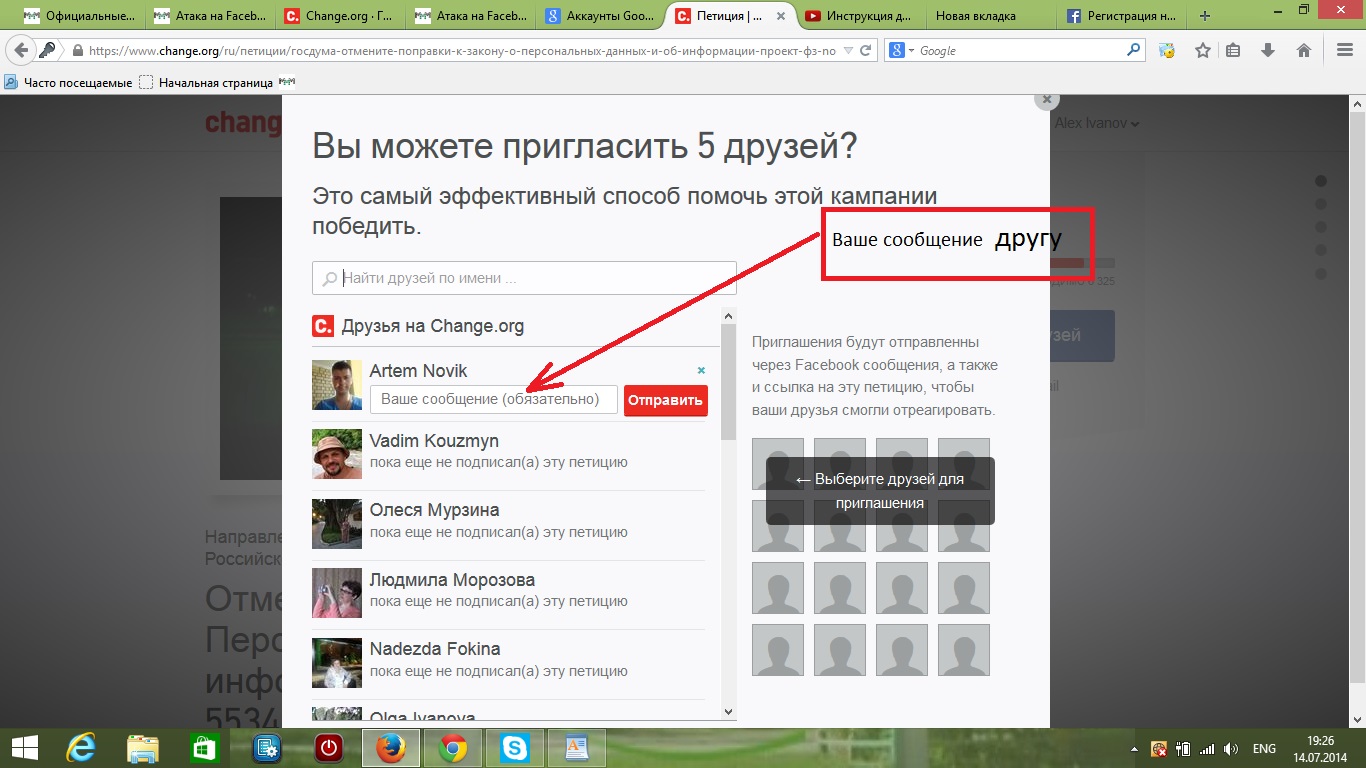Click the friends list scrollbar down arrow
The height and width of the screenshot is (768, 1366).
[x=728, y=711]
